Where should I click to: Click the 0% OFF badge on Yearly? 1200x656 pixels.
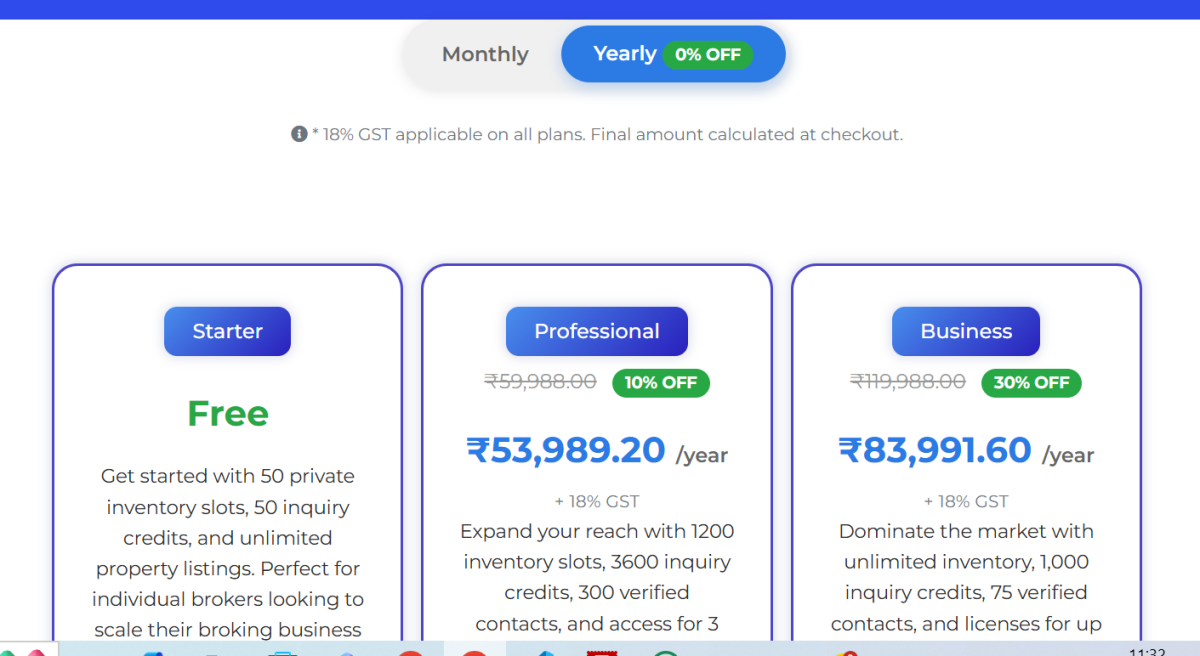click(x=708, y=55)
